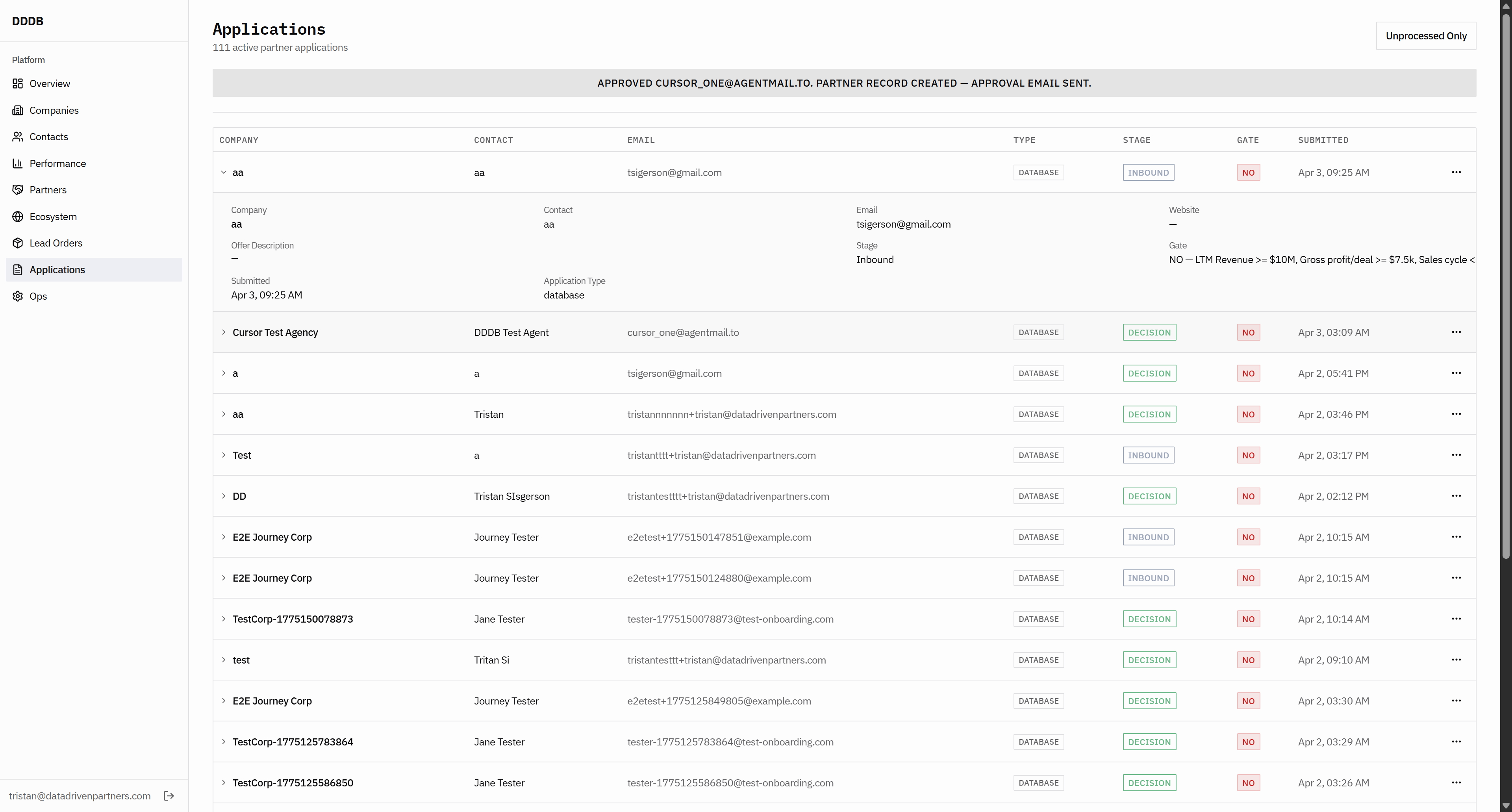Screen dimensions: 1512x812
Task: Collapse the expanded aa application row
Action: pyautogui.click(x=224, y=172)
